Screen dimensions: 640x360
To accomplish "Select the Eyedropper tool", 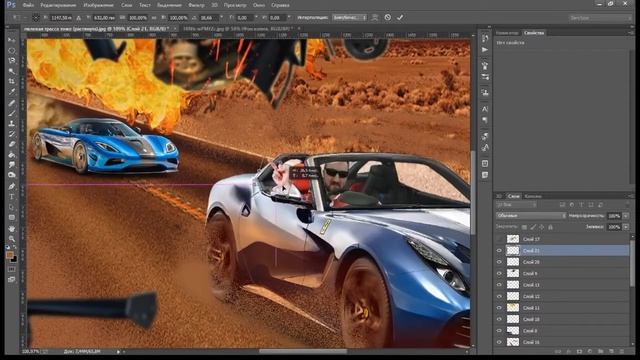I will tap(11, 92).
